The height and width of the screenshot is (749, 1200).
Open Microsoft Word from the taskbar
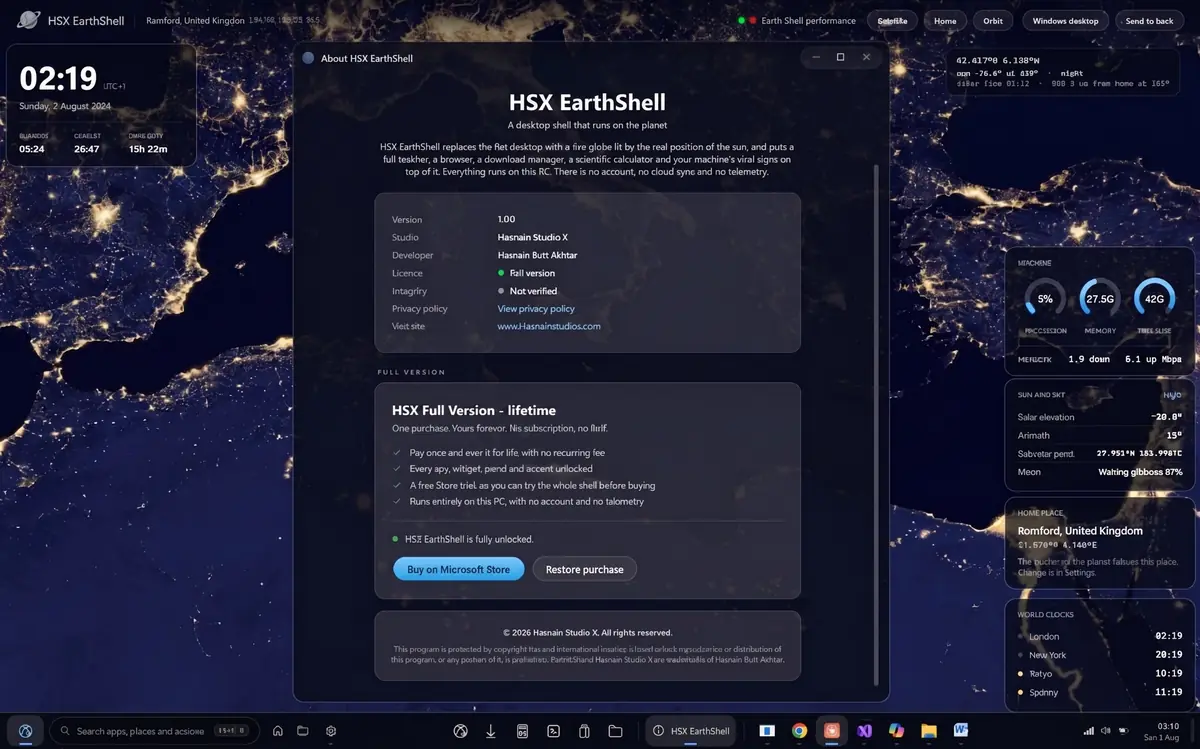coord(961,731)
